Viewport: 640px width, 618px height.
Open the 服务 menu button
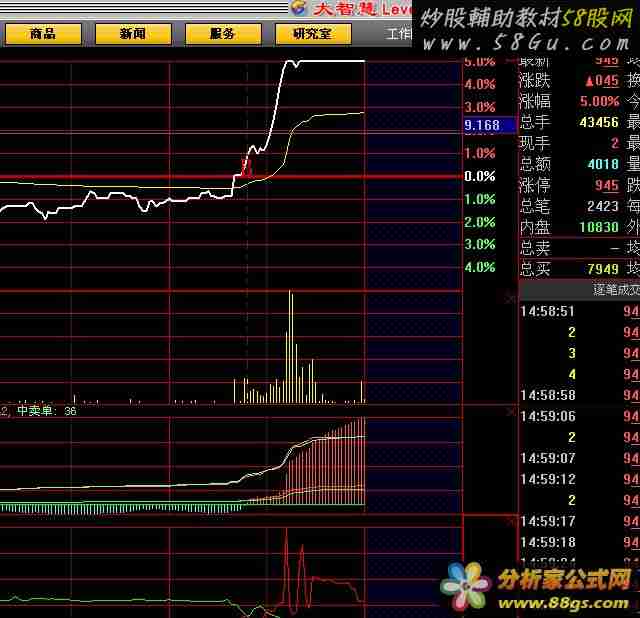coord(223,33)
